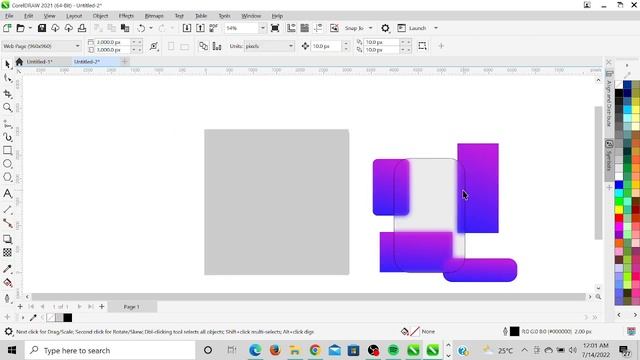Click the Launch button
Viewport: 640px width, 360px height.
(x=412, y=28)
